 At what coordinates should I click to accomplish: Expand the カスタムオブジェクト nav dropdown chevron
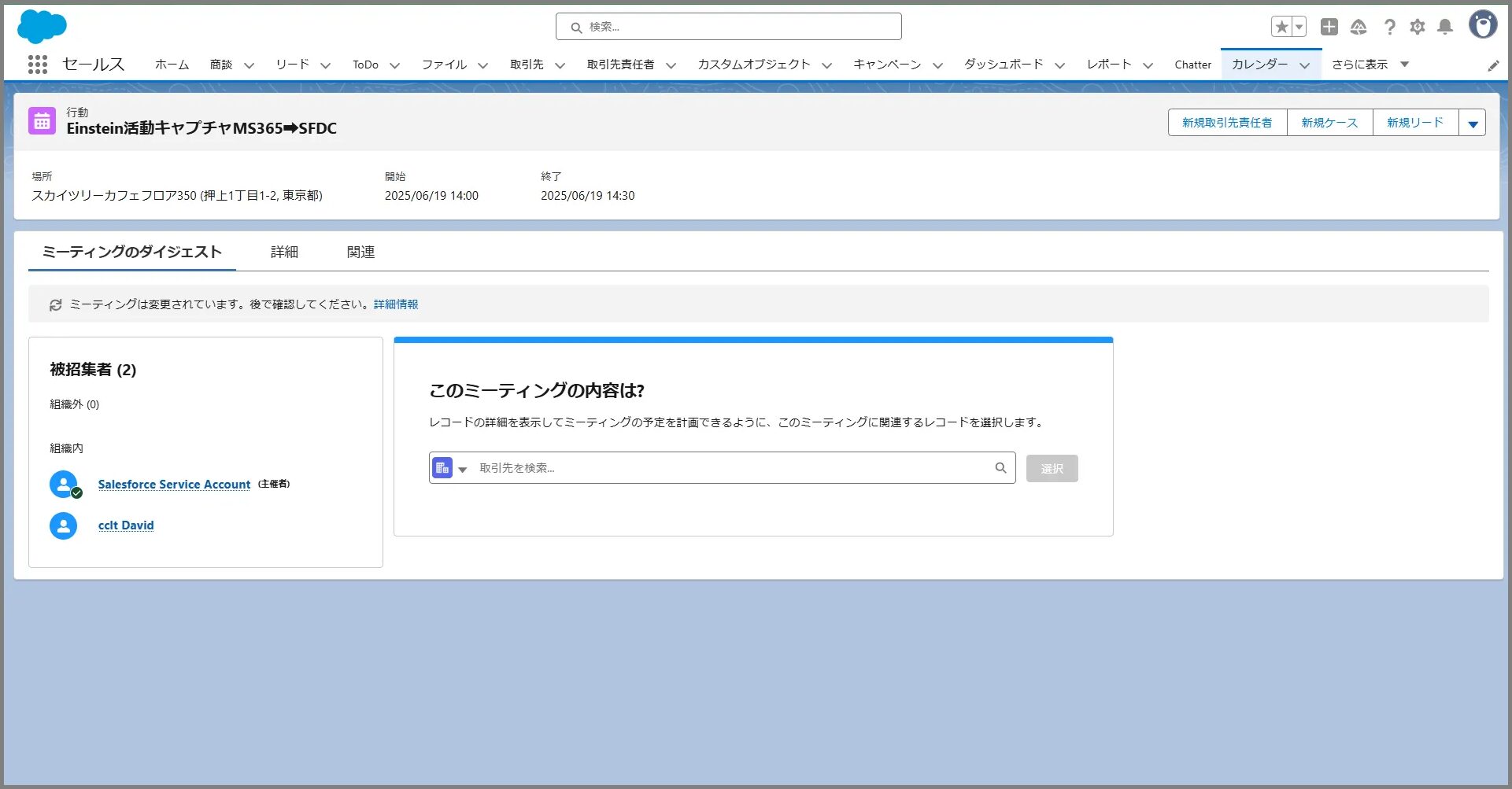[x=826, y=65]
